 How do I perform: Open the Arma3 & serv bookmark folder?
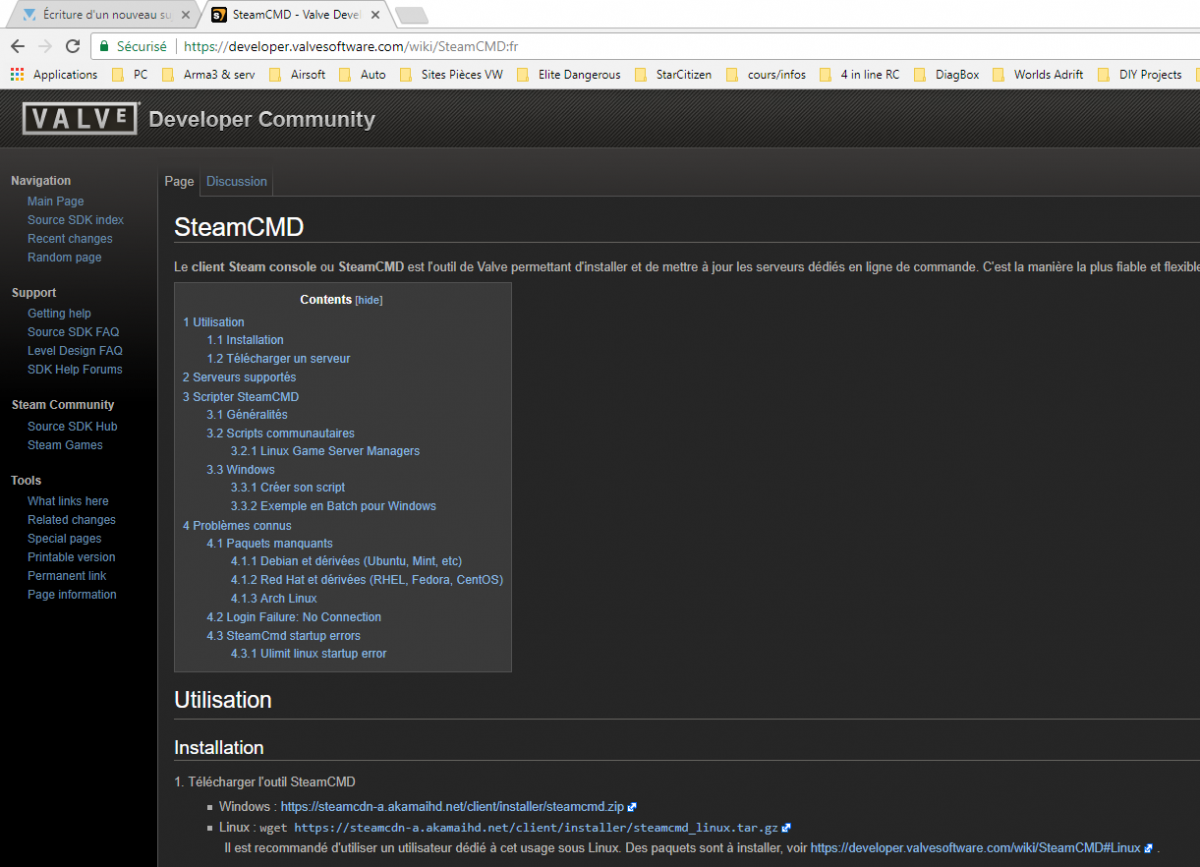208,74
